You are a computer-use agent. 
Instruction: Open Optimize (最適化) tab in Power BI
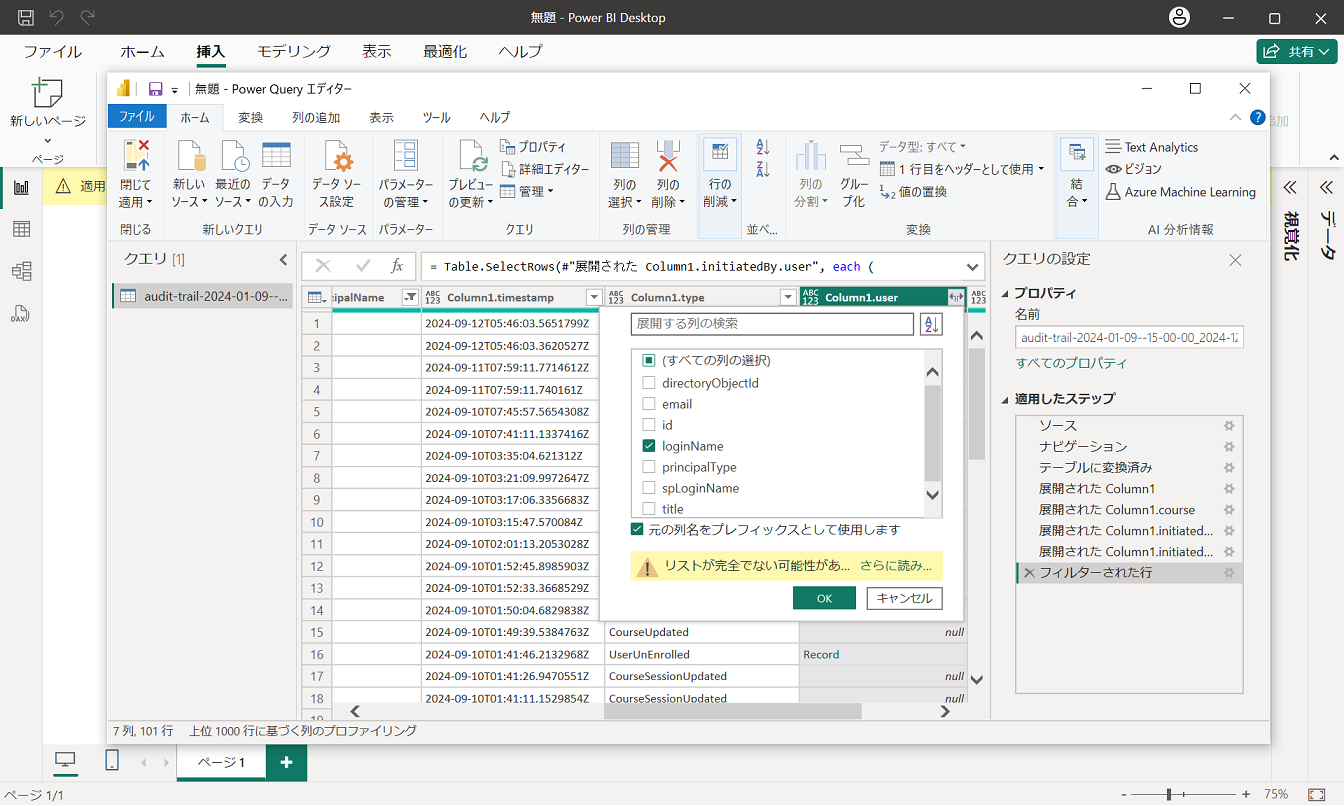[445, 51]
